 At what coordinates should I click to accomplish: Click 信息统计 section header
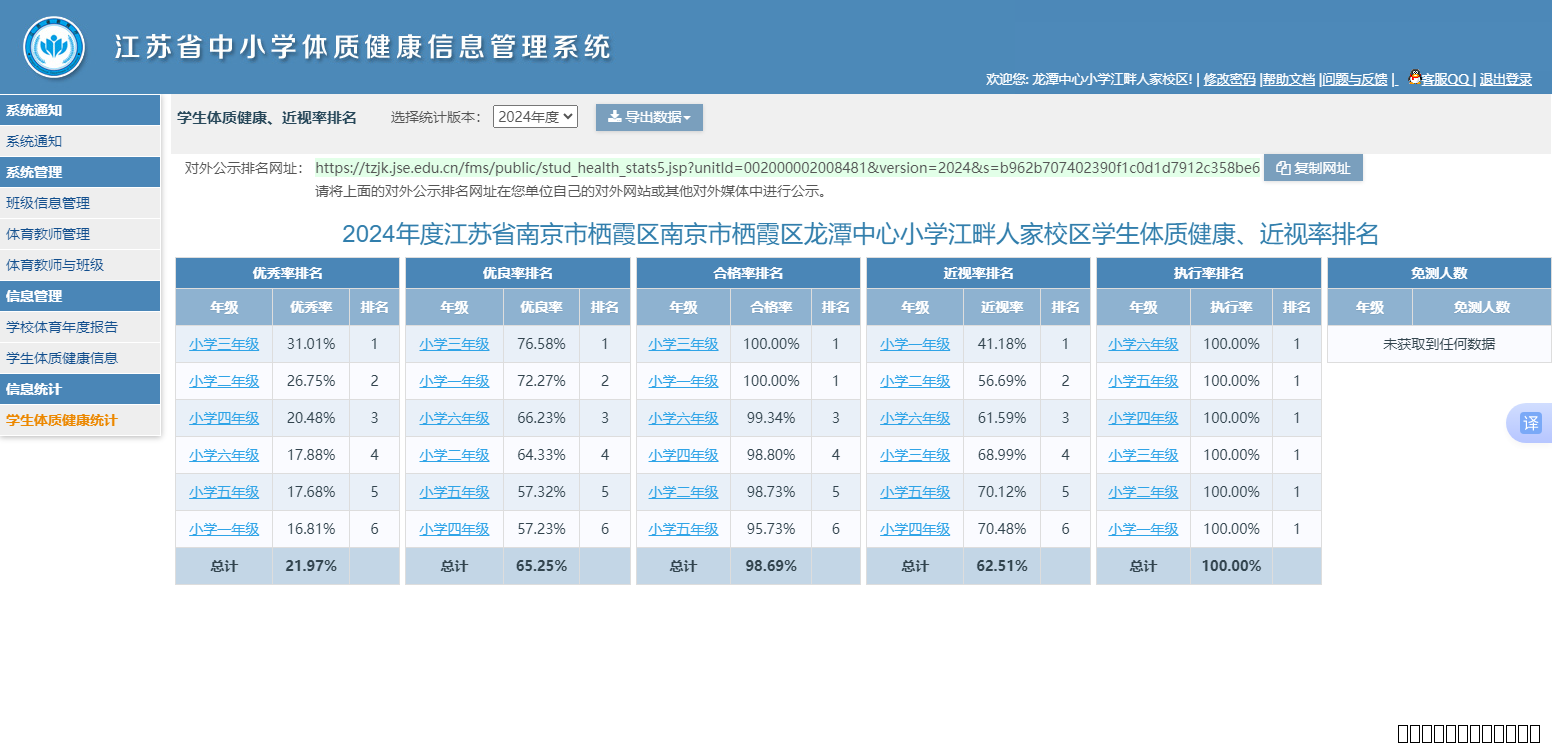[x=80, y=389]
